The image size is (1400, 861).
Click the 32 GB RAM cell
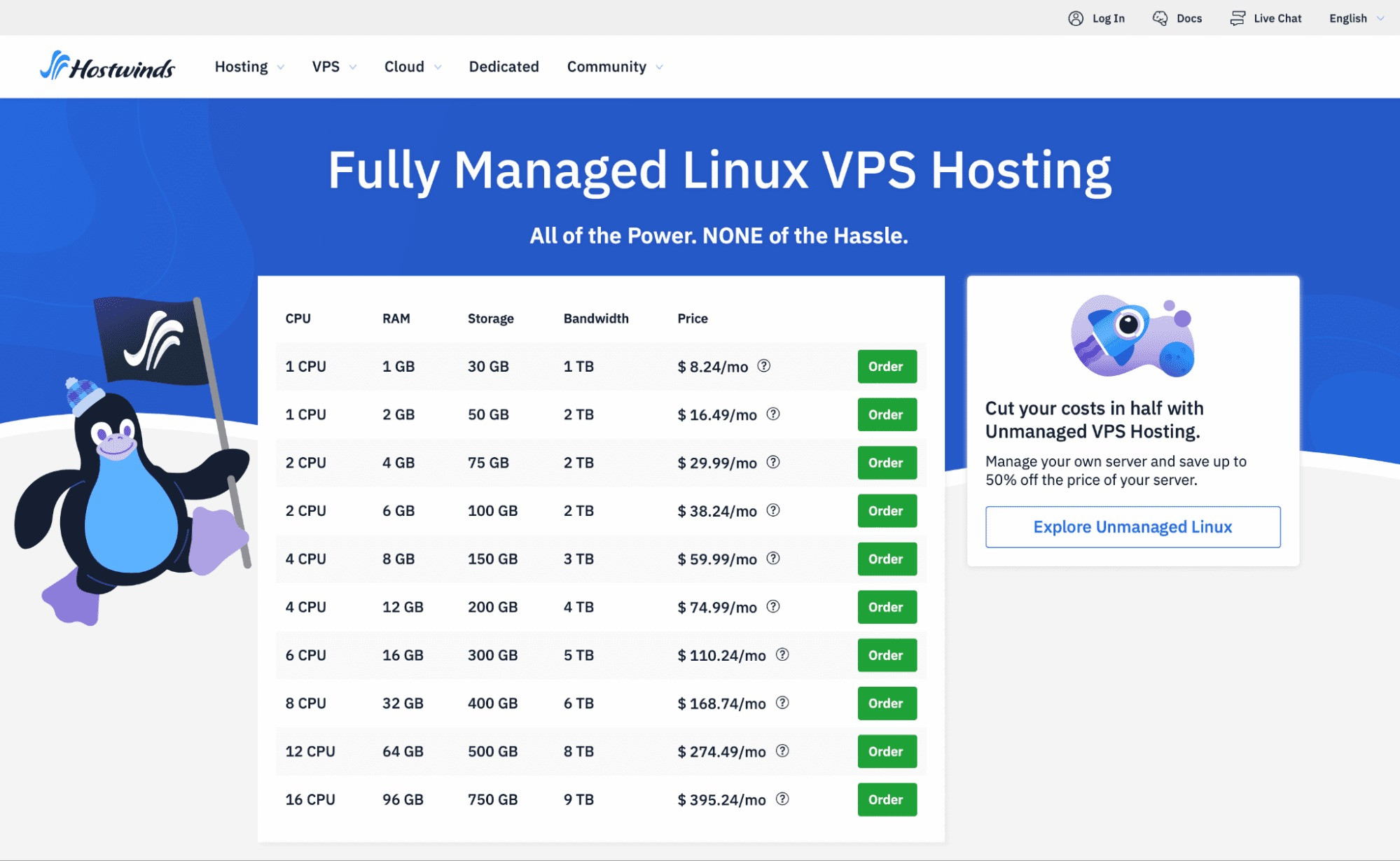pos(403,703)
